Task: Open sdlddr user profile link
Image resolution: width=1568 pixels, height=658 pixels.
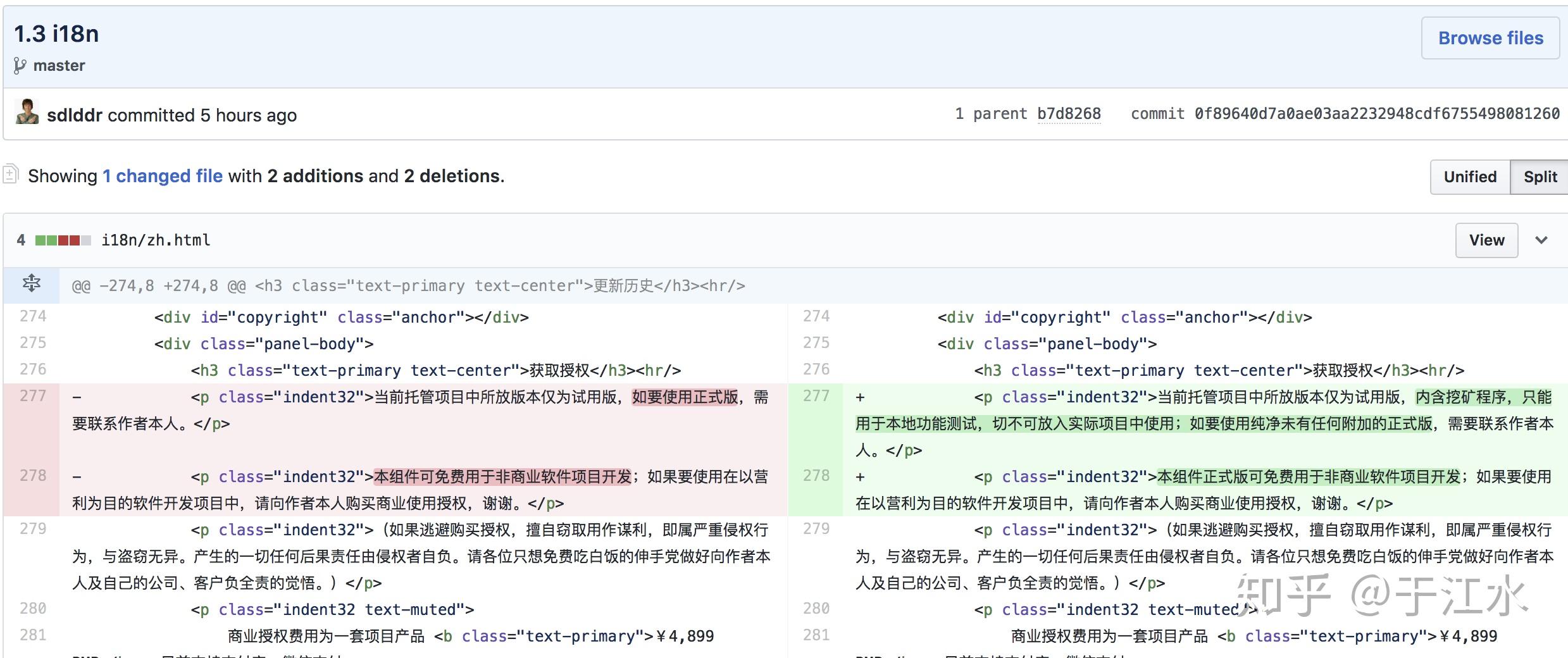Action: point(75,115)
